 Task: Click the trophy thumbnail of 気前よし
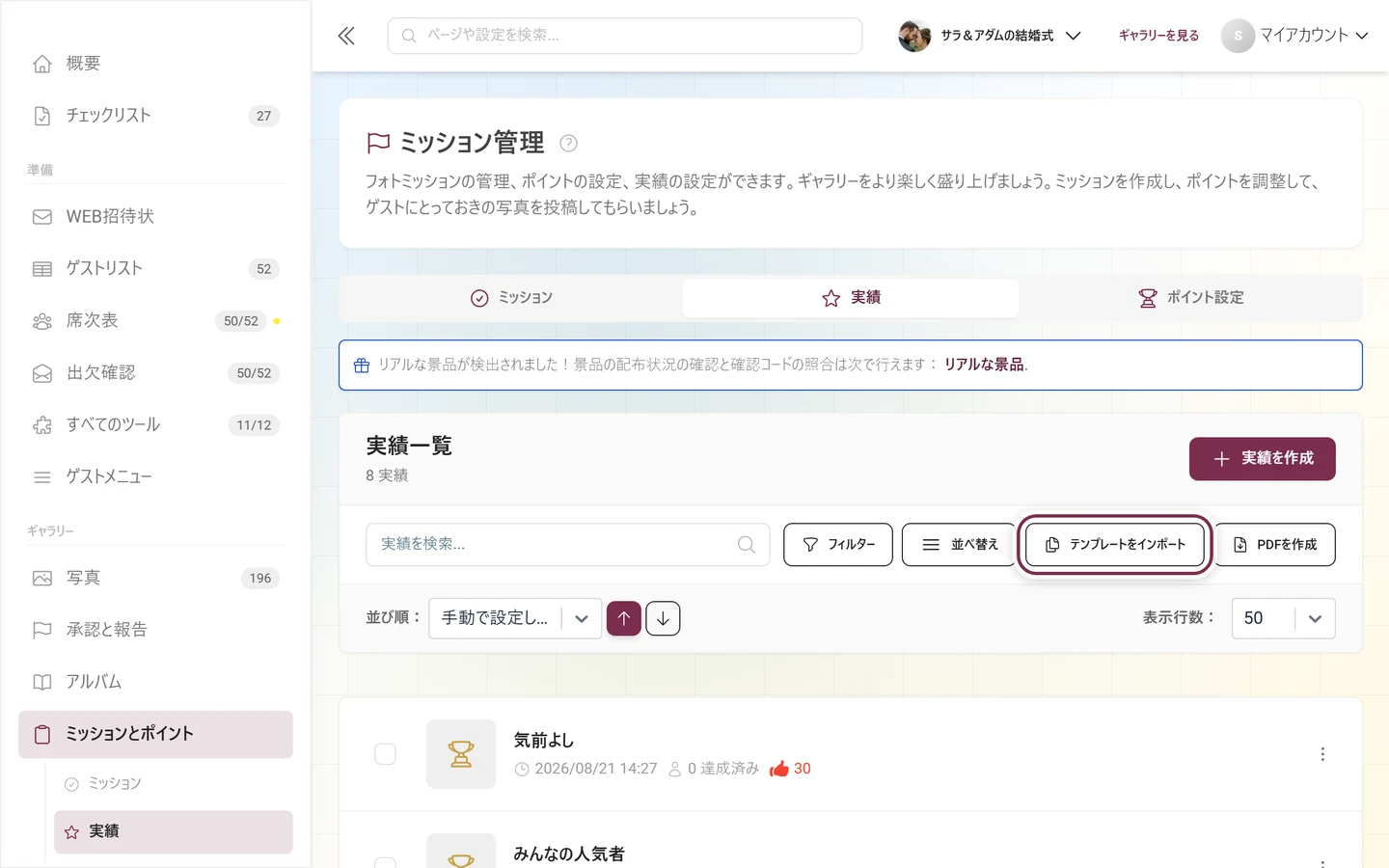pos(461,754)
